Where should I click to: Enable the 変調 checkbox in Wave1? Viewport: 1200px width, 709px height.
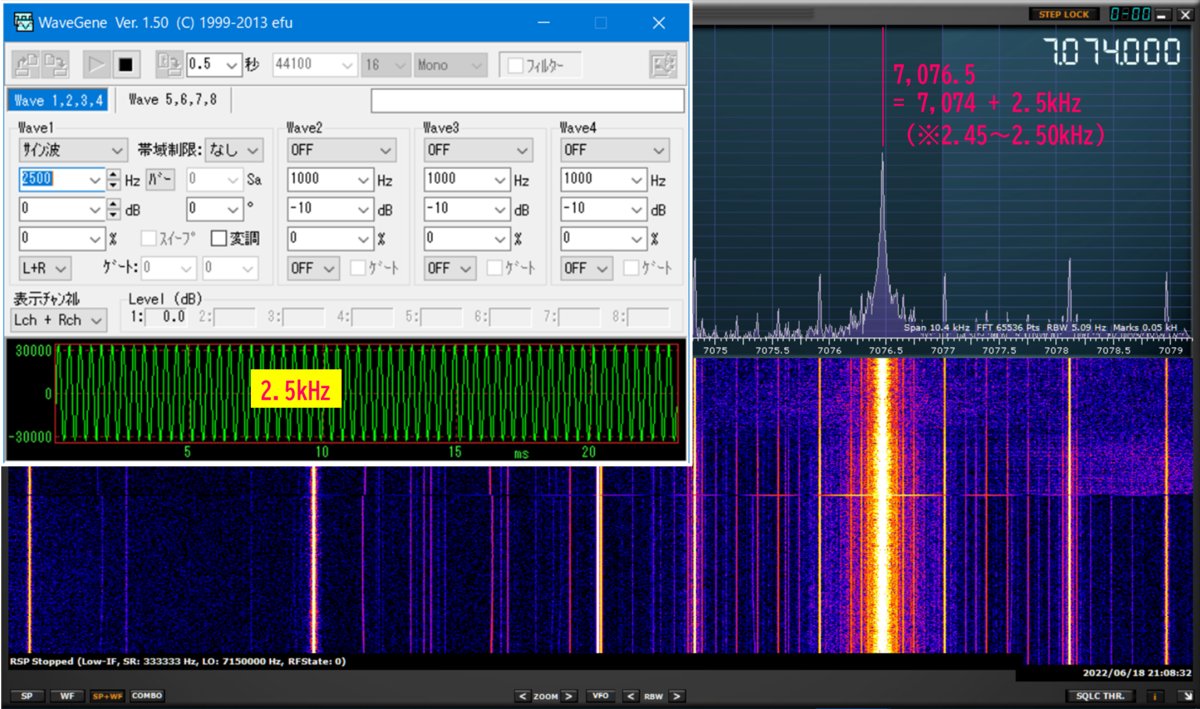tap(218, 239)
